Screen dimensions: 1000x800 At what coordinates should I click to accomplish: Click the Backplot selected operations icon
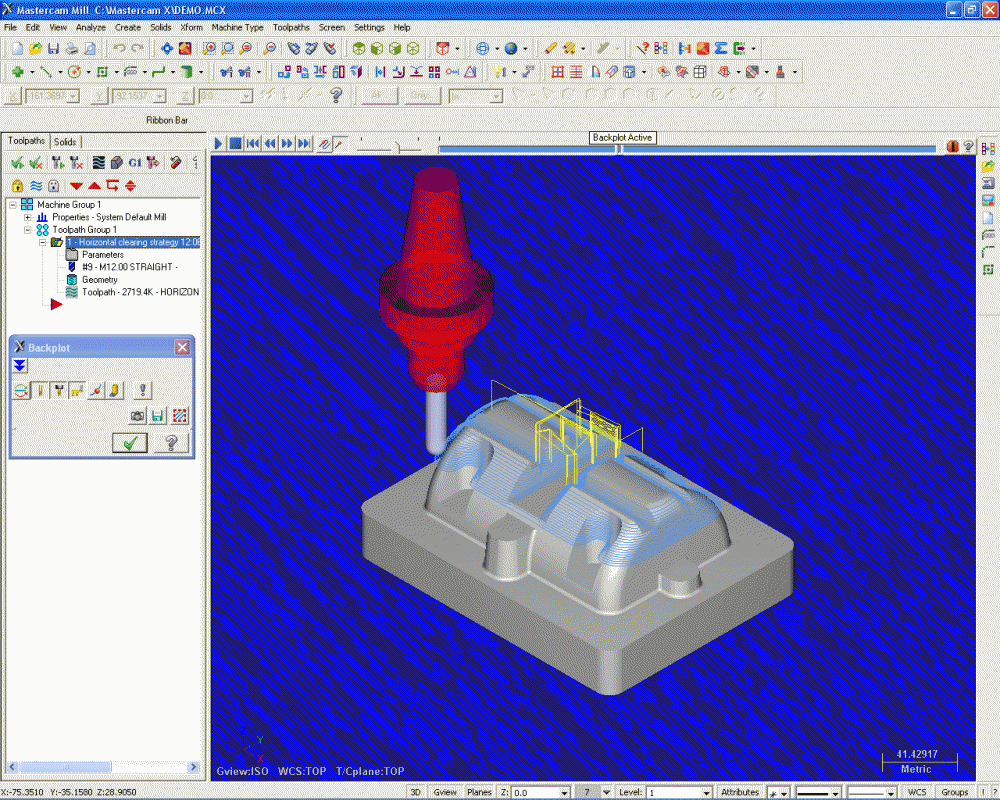98,163
